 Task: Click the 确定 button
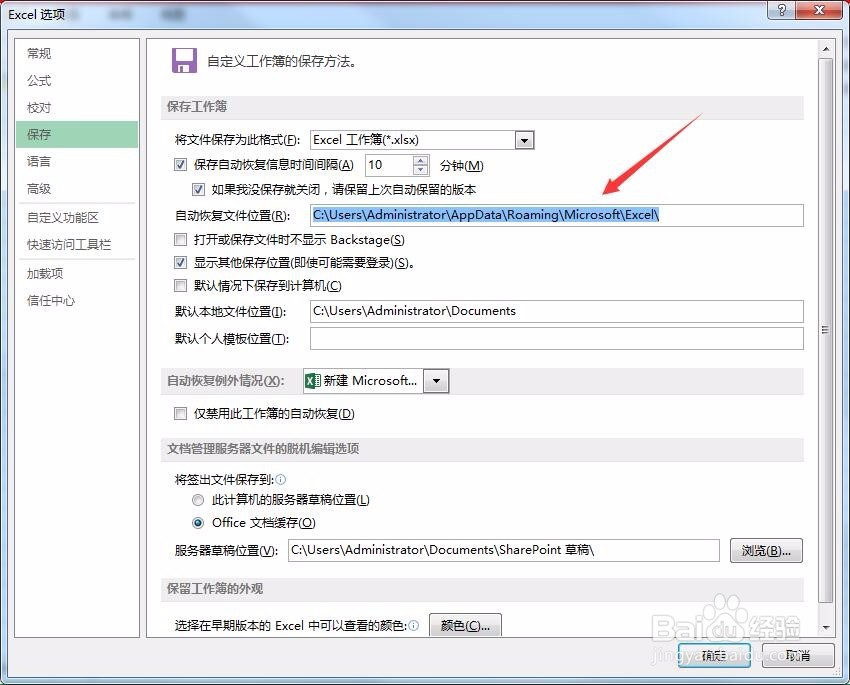click(x=714, y=655)
